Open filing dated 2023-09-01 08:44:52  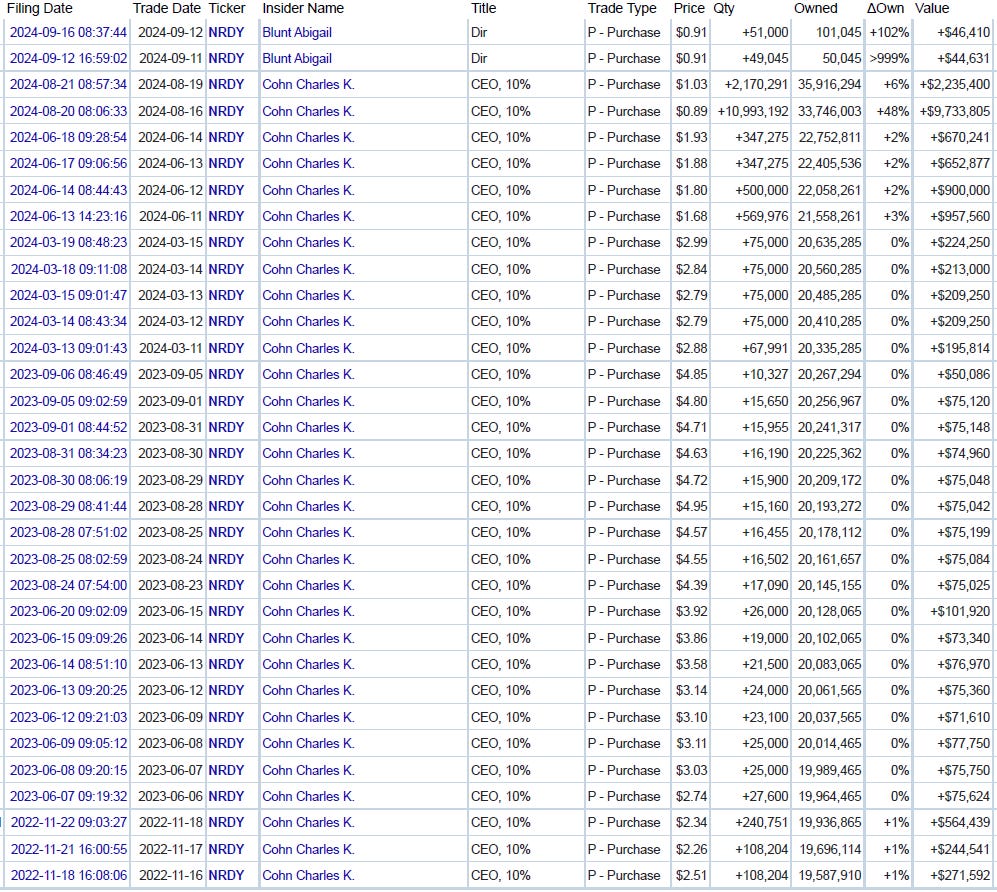68,427
